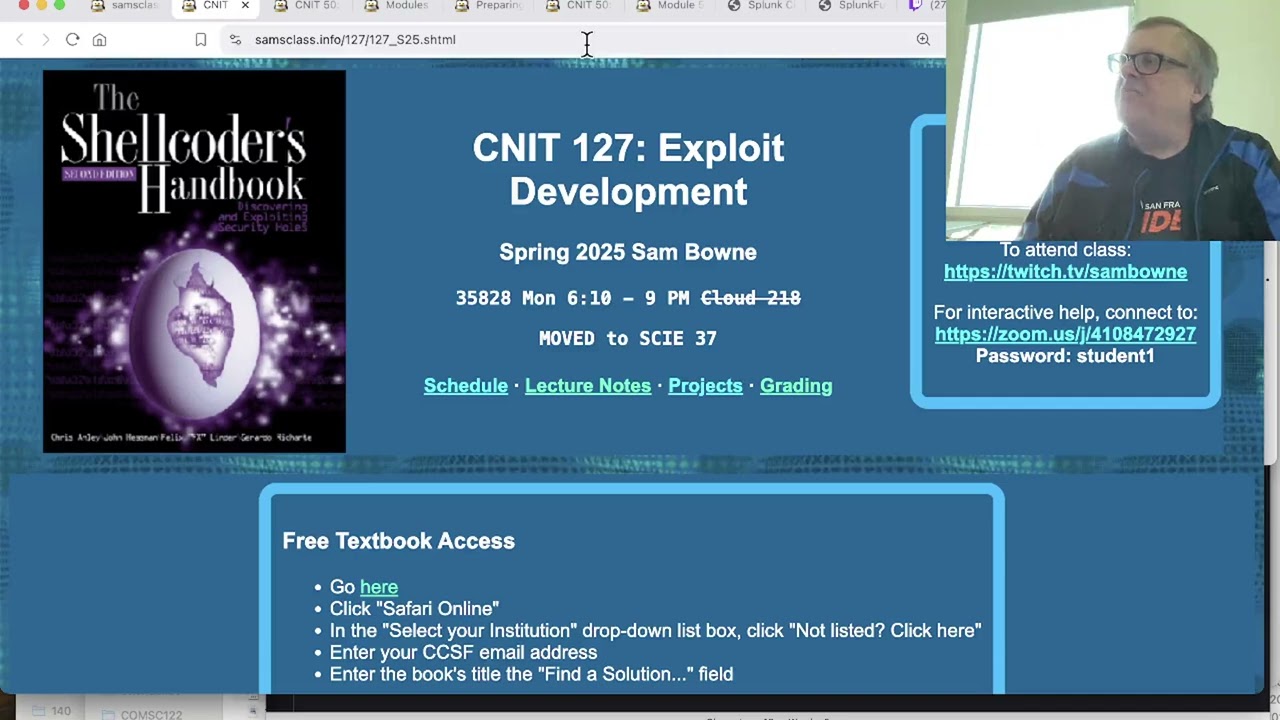Go forward to the next page
The image size is (1280, 720).
point(45,40)
